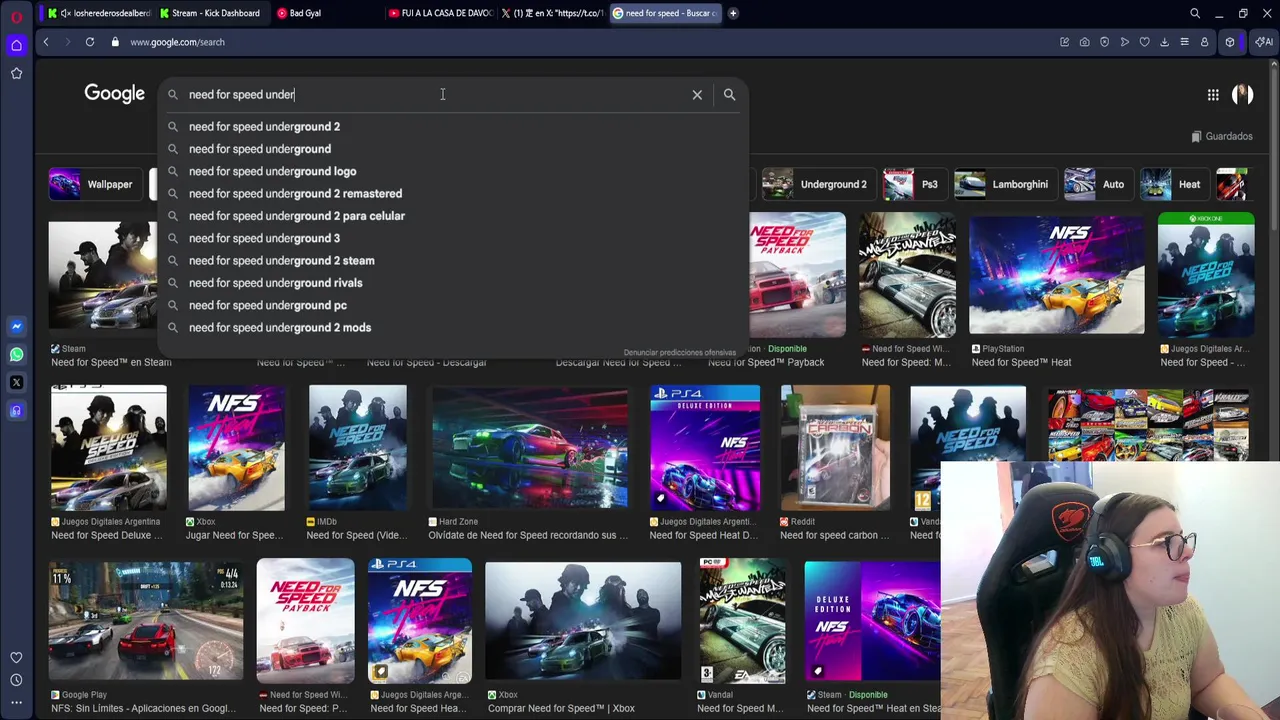Open sidebar history clock icon
This screenshot has height=720, width=1280.
coord(16,680)
